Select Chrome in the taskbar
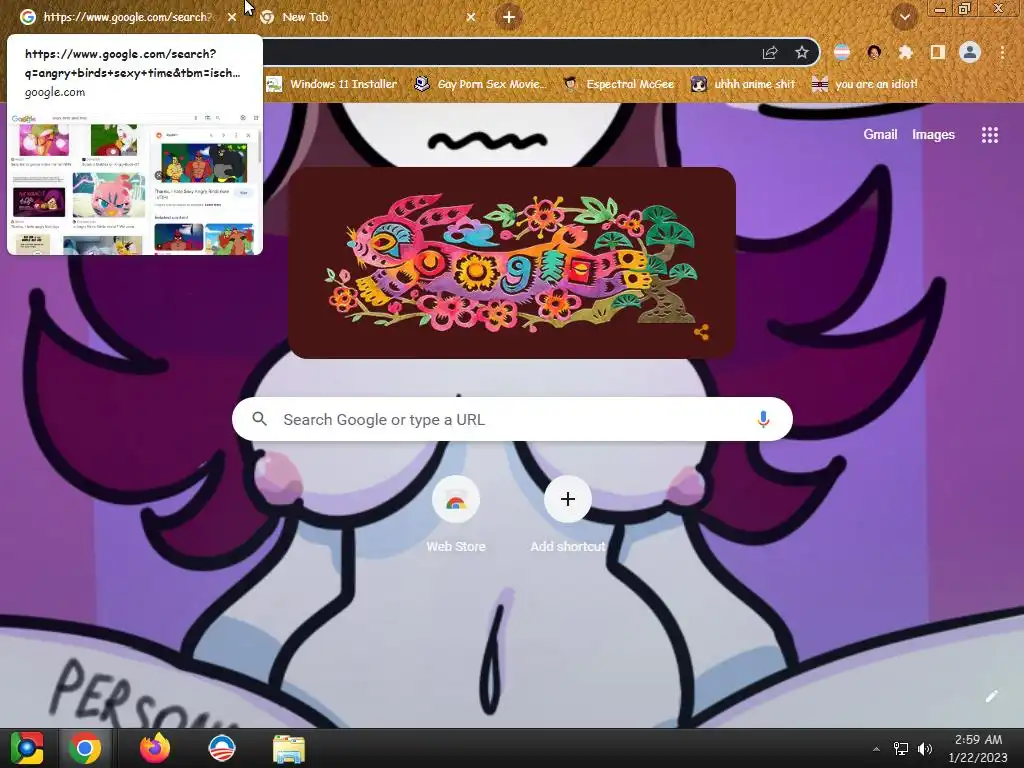The height and width of the screenshot is (768, 1024). click(x=86, y=748)
